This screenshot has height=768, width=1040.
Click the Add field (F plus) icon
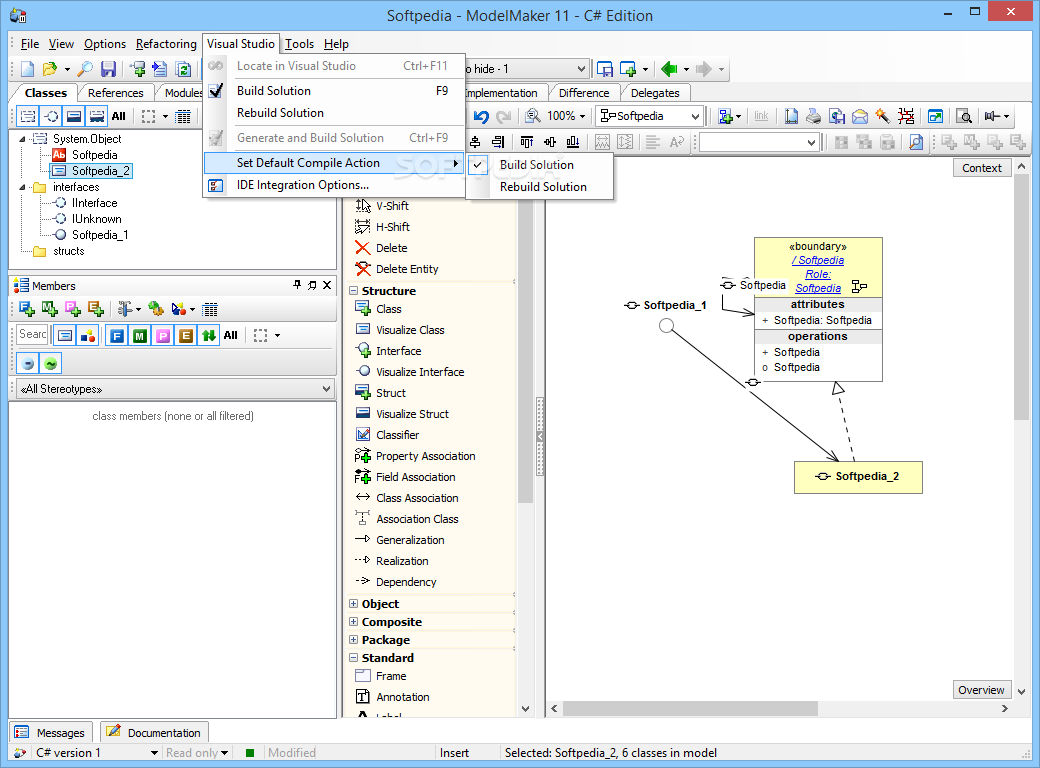(27, 309)
